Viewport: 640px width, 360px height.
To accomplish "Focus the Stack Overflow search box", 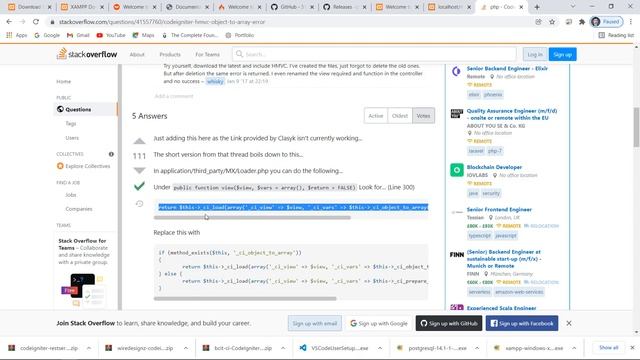I will click(374, 54).
